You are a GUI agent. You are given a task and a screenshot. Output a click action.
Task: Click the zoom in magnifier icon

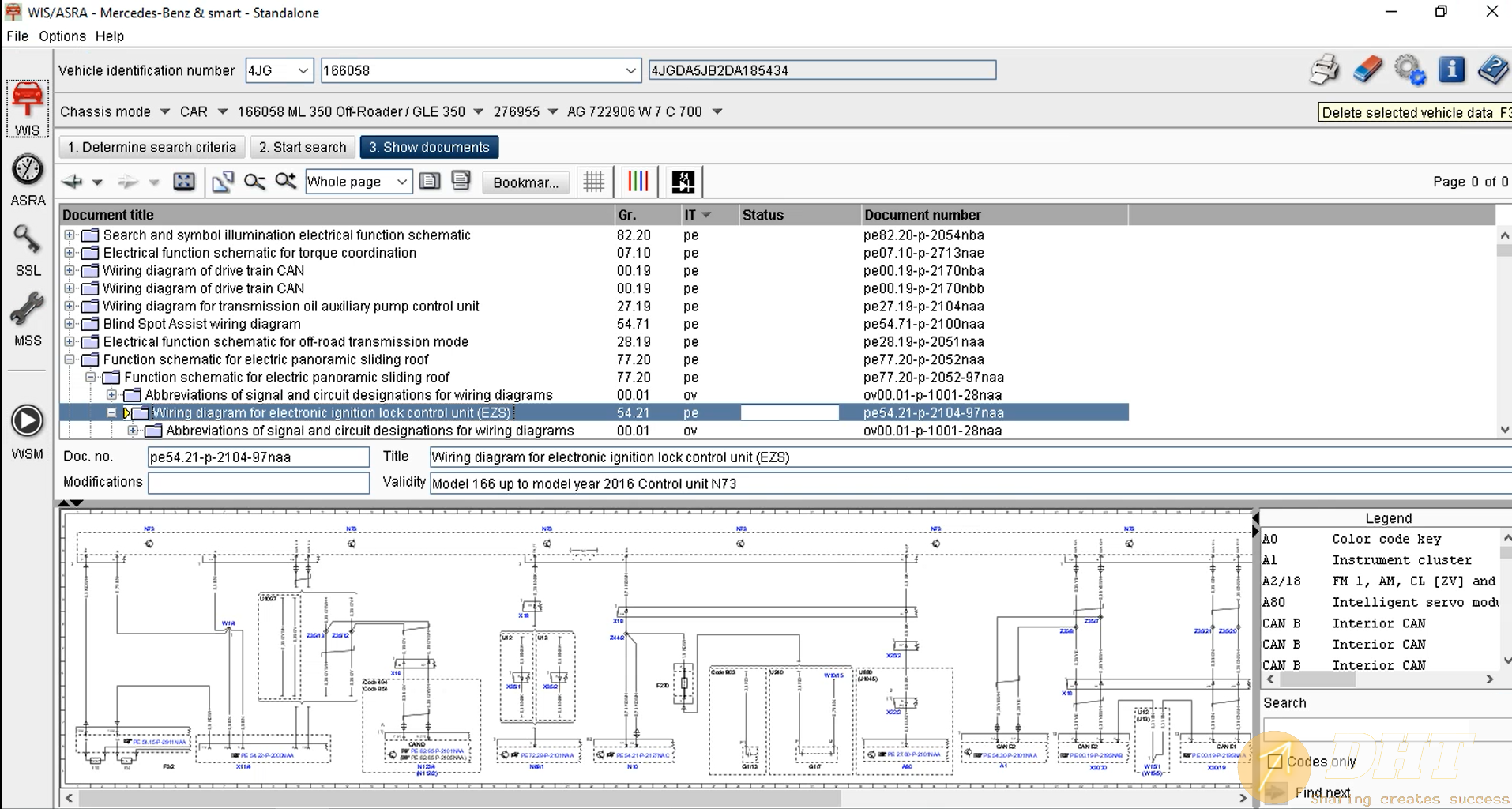285,182
